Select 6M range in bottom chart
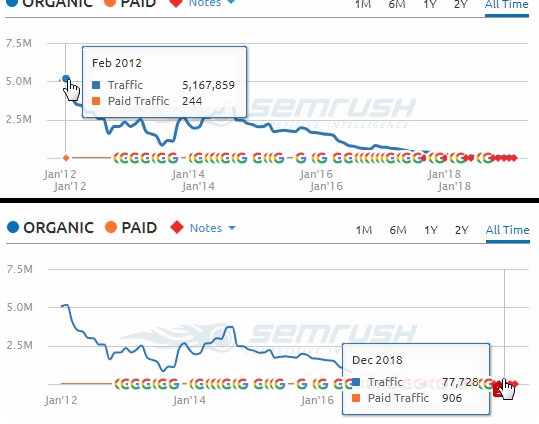Image resolution: width=539 pixels, height=424 pixels. point(398,230)
